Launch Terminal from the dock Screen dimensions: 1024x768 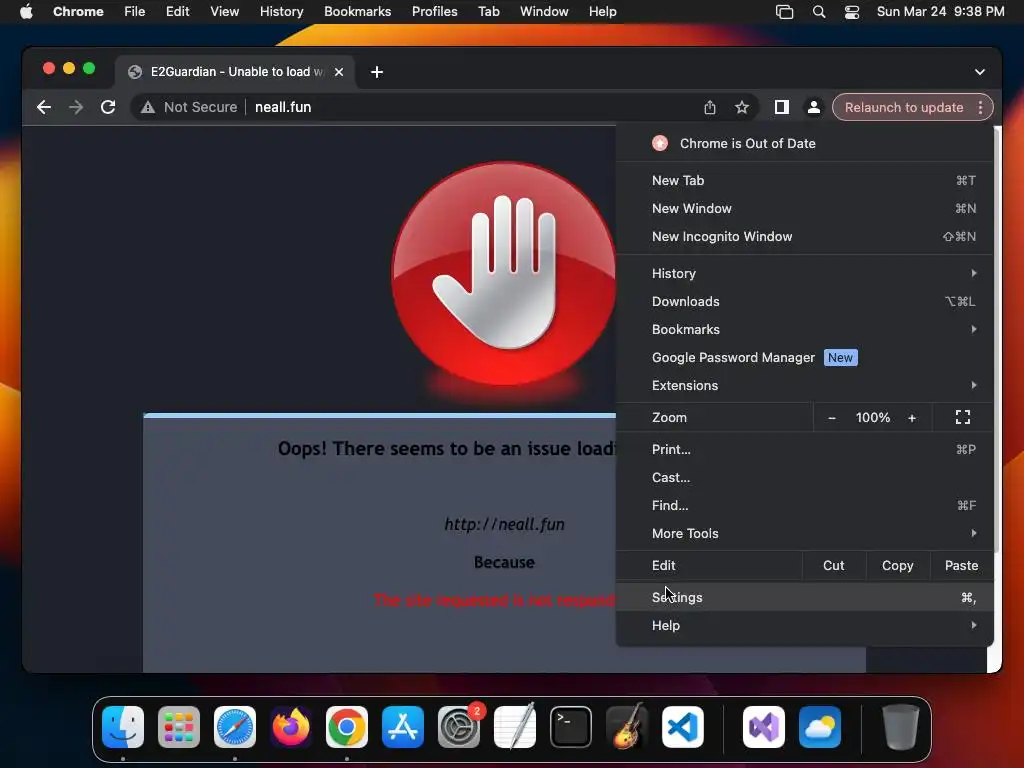[x=571, y=727]
